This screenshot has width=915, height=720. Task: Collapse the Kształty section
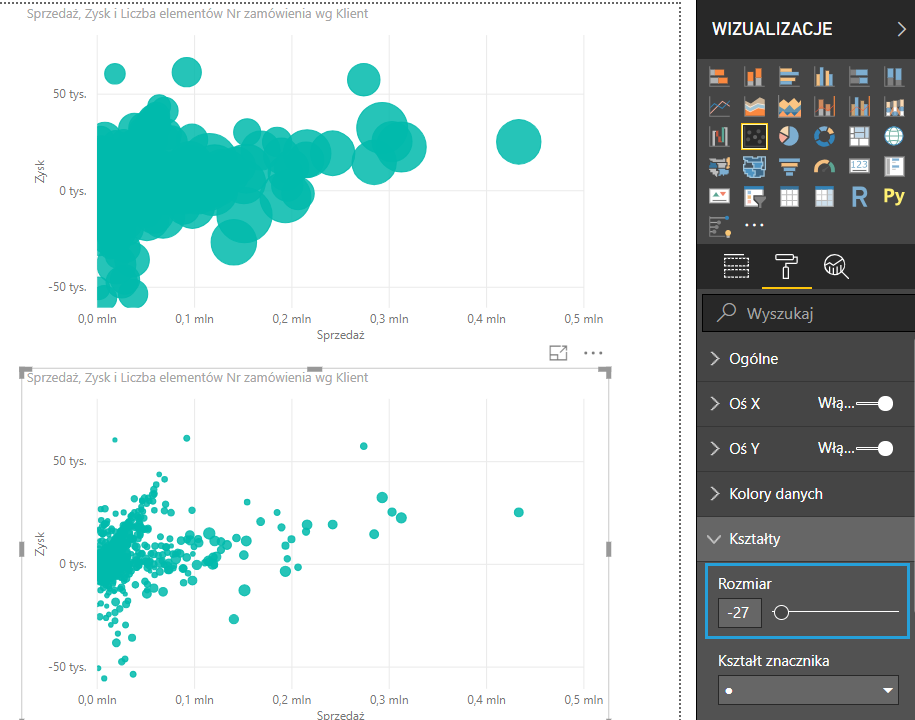(x=755, y=539)
